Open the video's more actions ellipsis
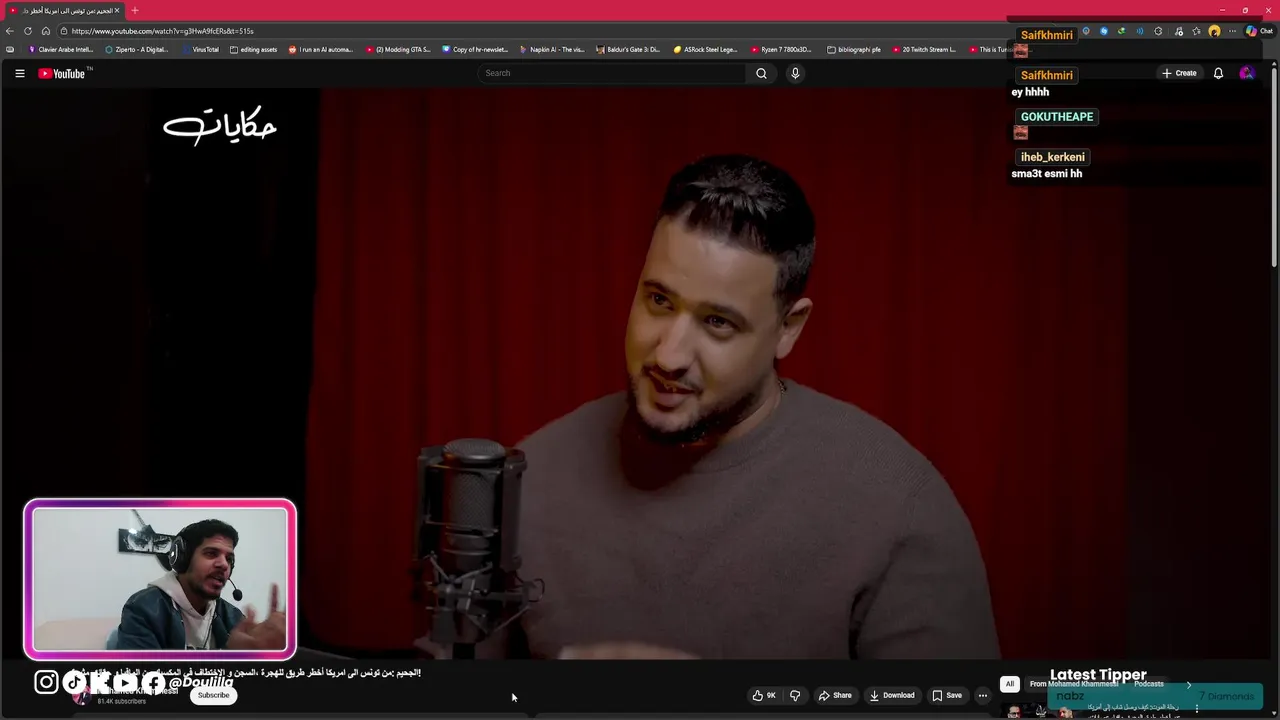This screenshot has height=720, width=1280. [x=982, y=695]
